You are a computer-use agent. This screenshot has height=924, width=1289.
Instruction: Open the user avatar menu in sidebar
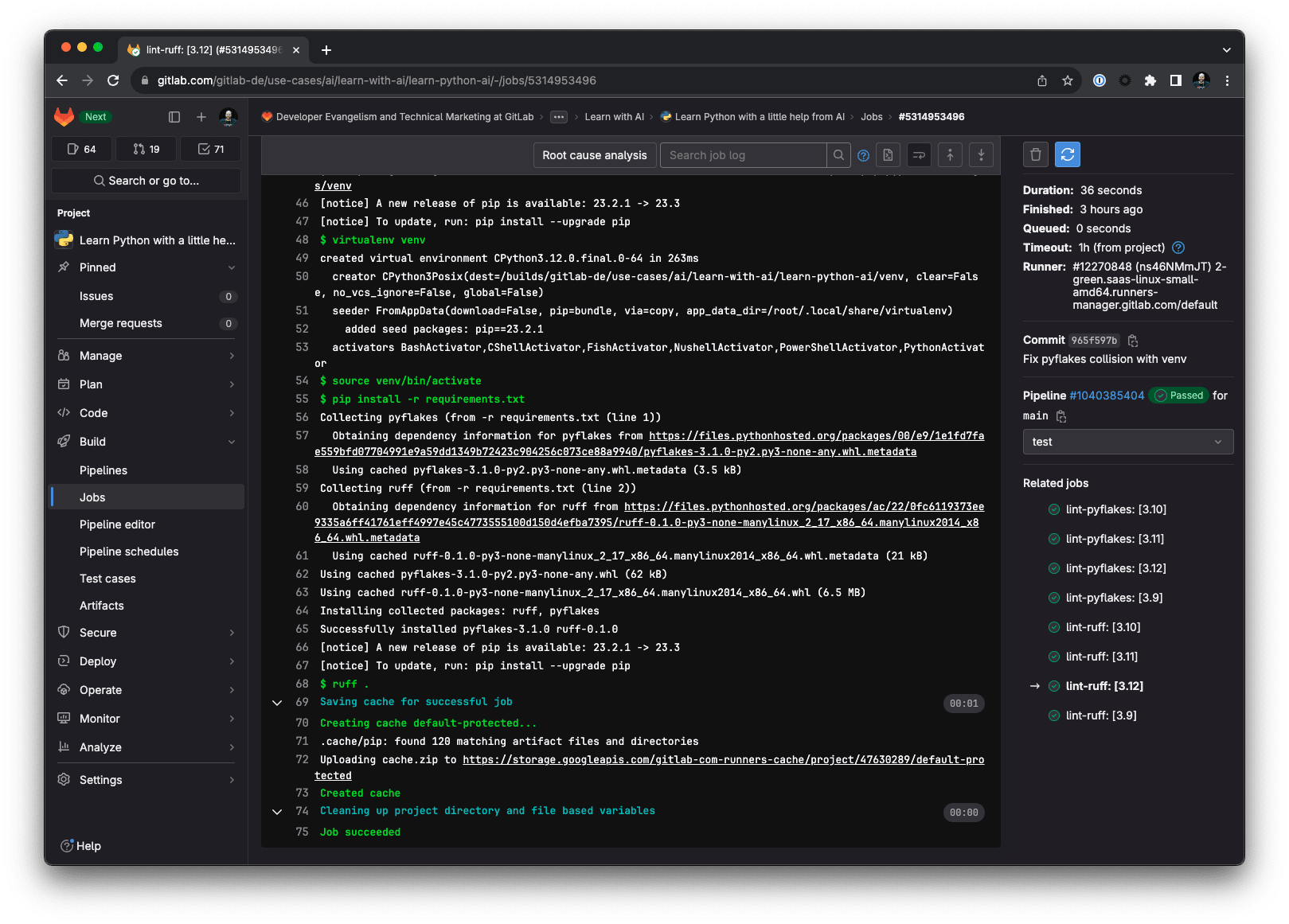[229, 117]
